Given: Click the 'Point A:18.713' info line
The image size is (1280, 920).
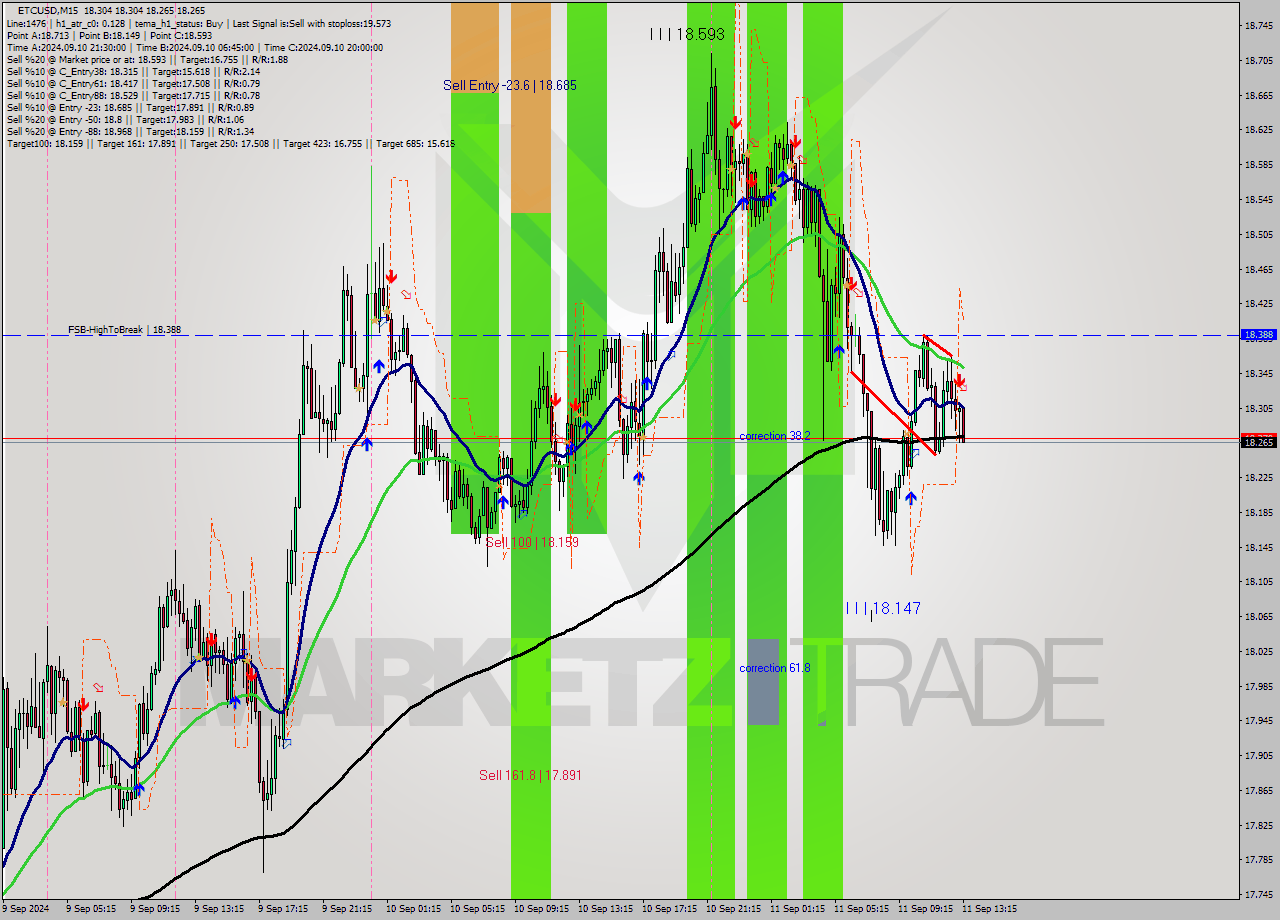Looking at the screenshot, I should [109, 35].
